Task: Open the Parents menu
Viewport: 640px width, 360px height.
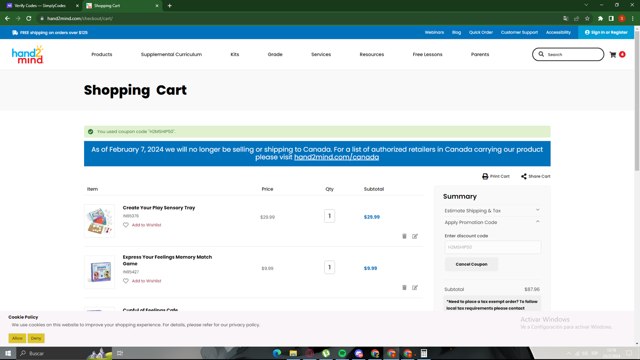Action: [x=480, y=54]
